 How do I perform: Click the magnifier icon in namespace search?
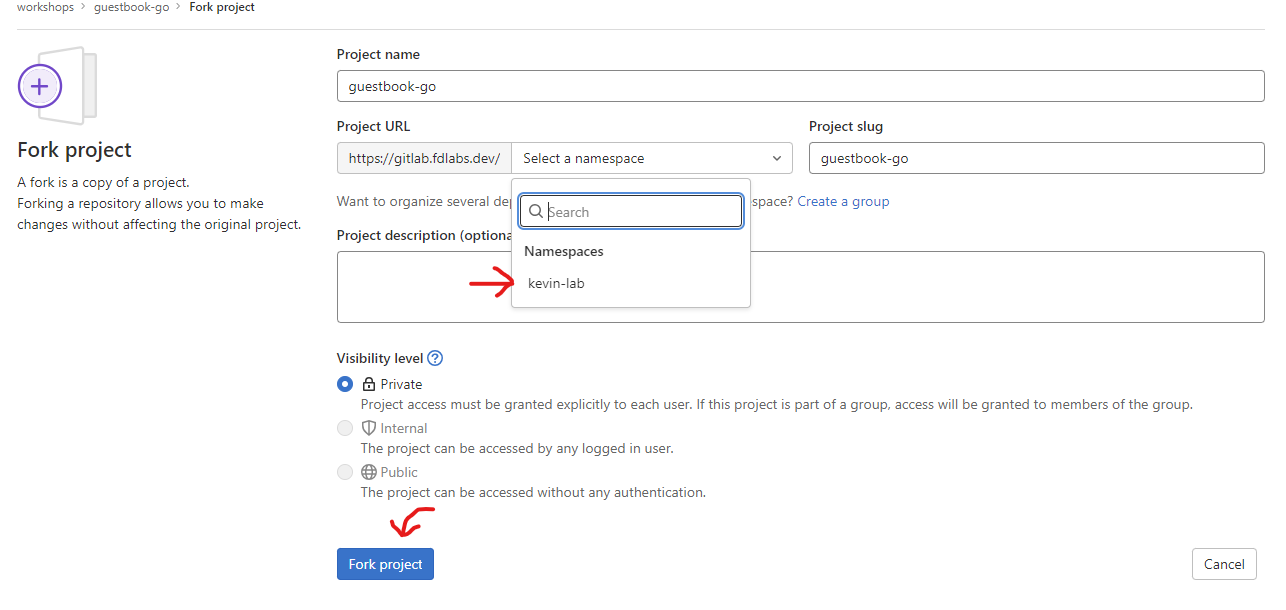point(536,212)
